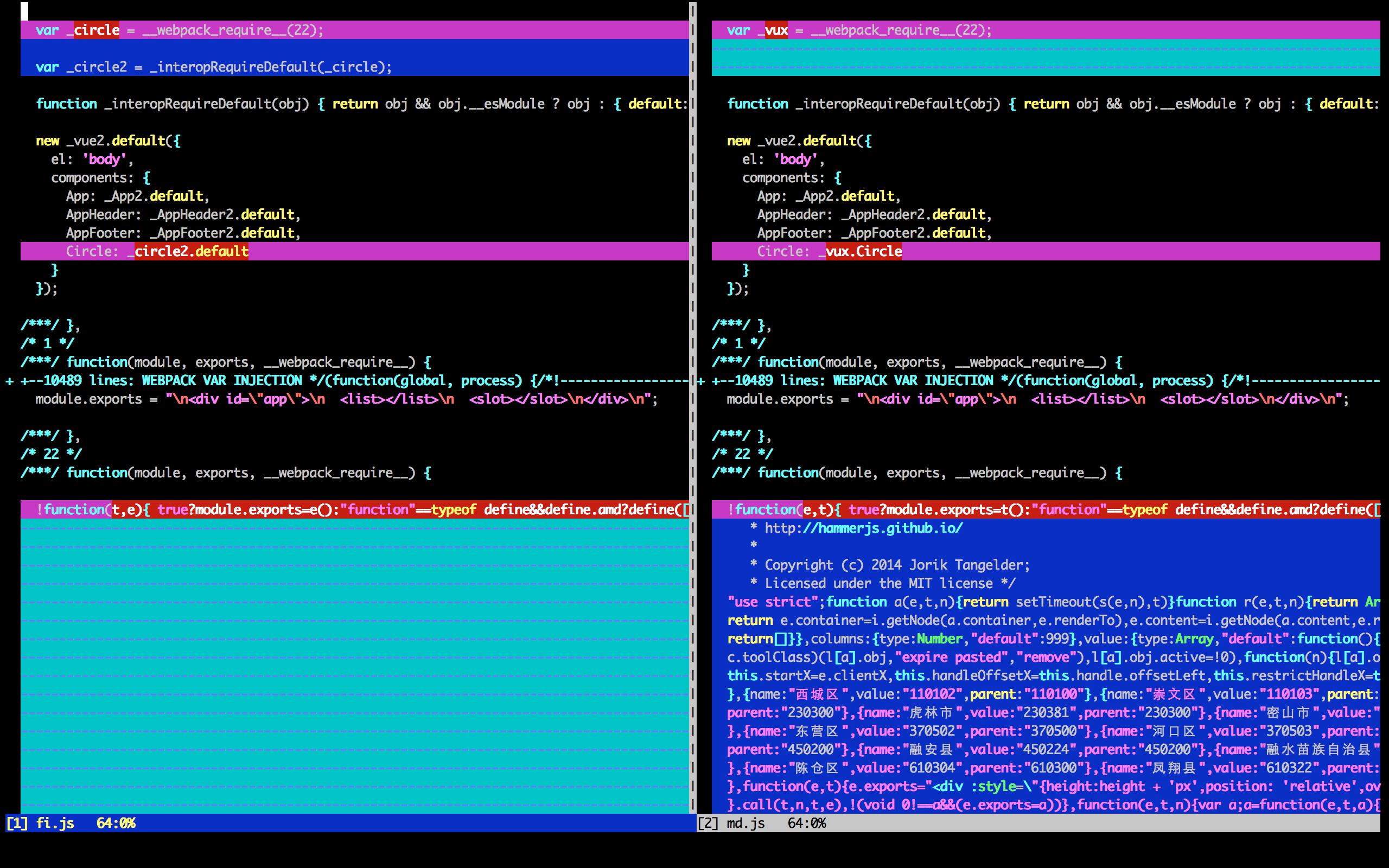Click 'function _interopRequireDefault(obj)' in left pane
The image size is (1389, 868).
point(172,104)
